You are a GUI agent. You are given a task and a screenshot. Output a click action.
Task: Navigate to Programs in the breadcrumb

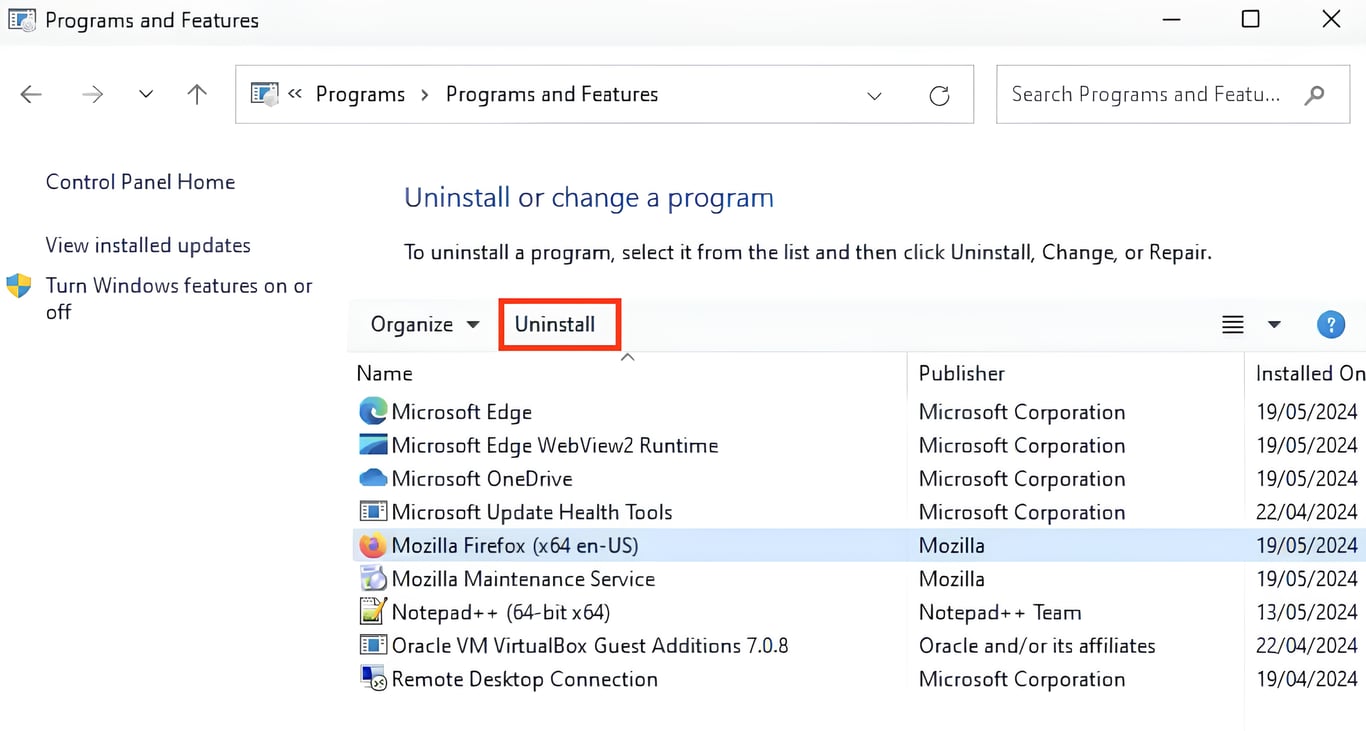coord(360,94)
